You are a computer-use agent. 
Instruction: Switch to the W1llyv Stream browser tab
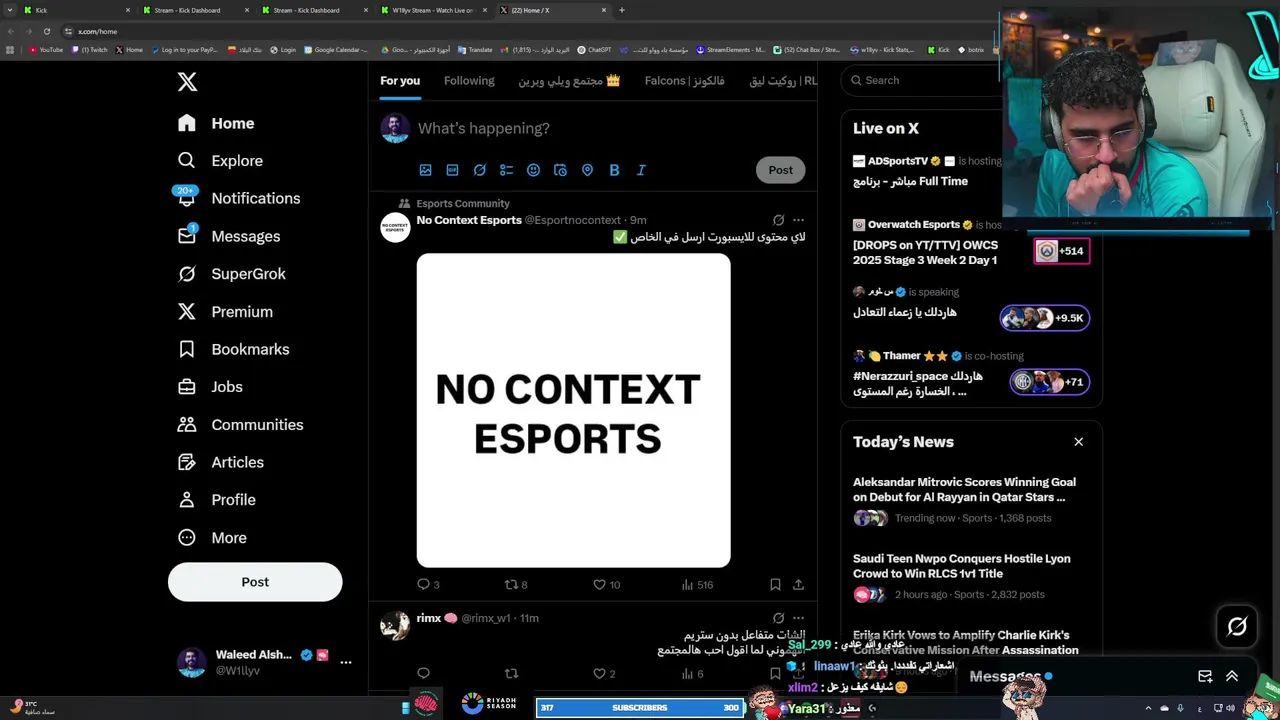(435, 10)
